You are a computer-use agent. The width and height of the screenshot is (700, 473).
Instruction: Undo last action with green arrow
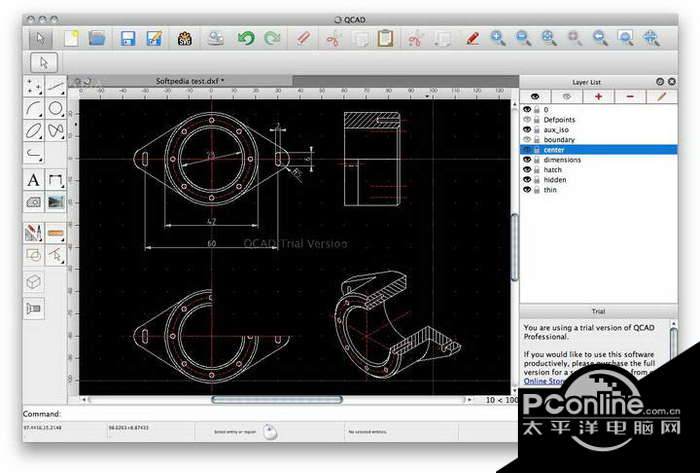[x=246, y=38]
